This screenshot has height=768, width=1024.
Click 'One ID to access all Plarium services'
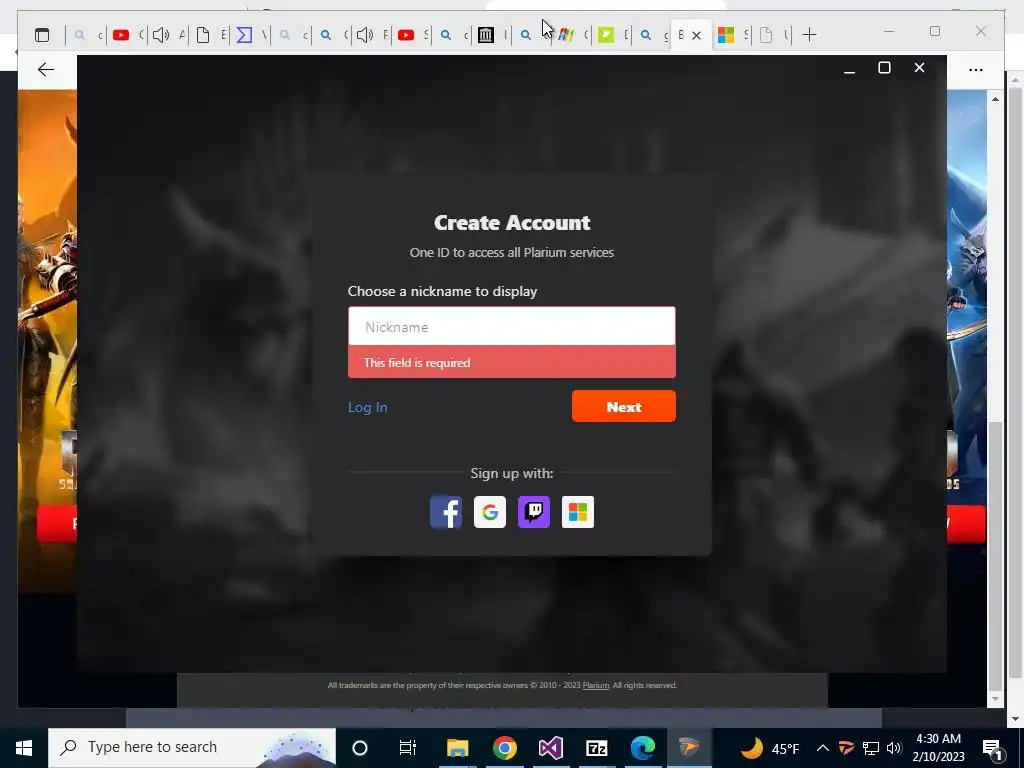click(x=512, y=252)
